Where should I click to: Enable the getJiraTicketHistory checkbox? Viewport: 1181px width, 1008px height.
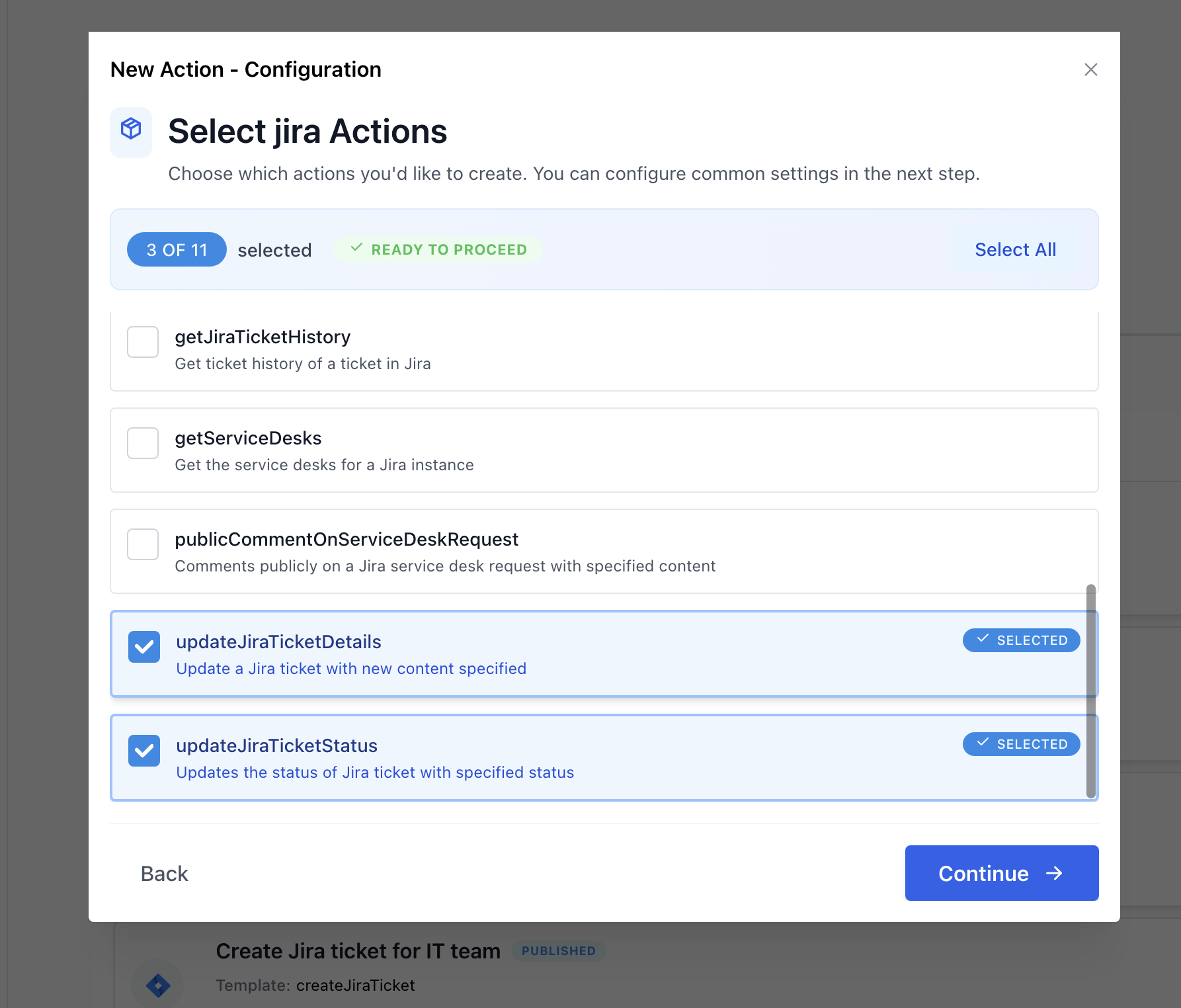143,342
